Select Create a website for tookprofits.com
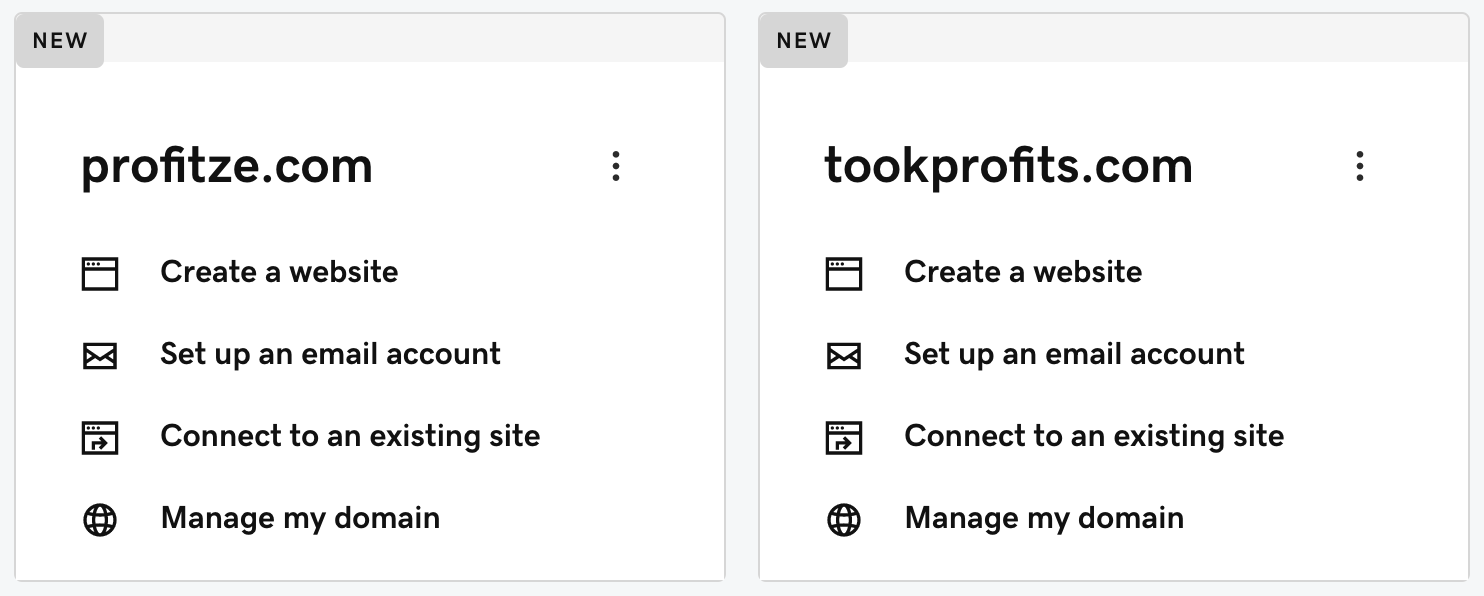 1023,272
